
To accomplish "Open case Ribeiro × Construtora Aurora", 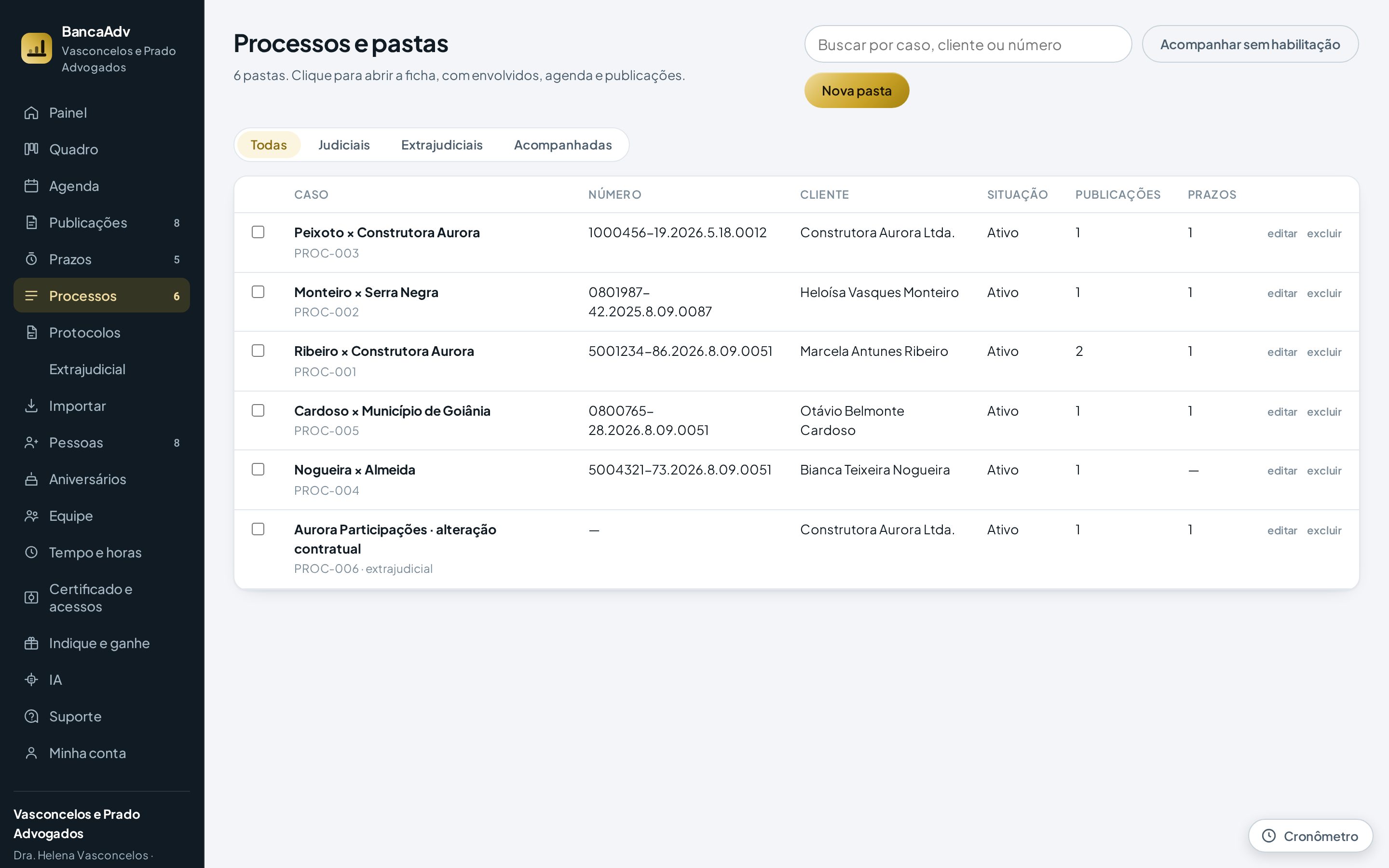I will click(384, 351).
